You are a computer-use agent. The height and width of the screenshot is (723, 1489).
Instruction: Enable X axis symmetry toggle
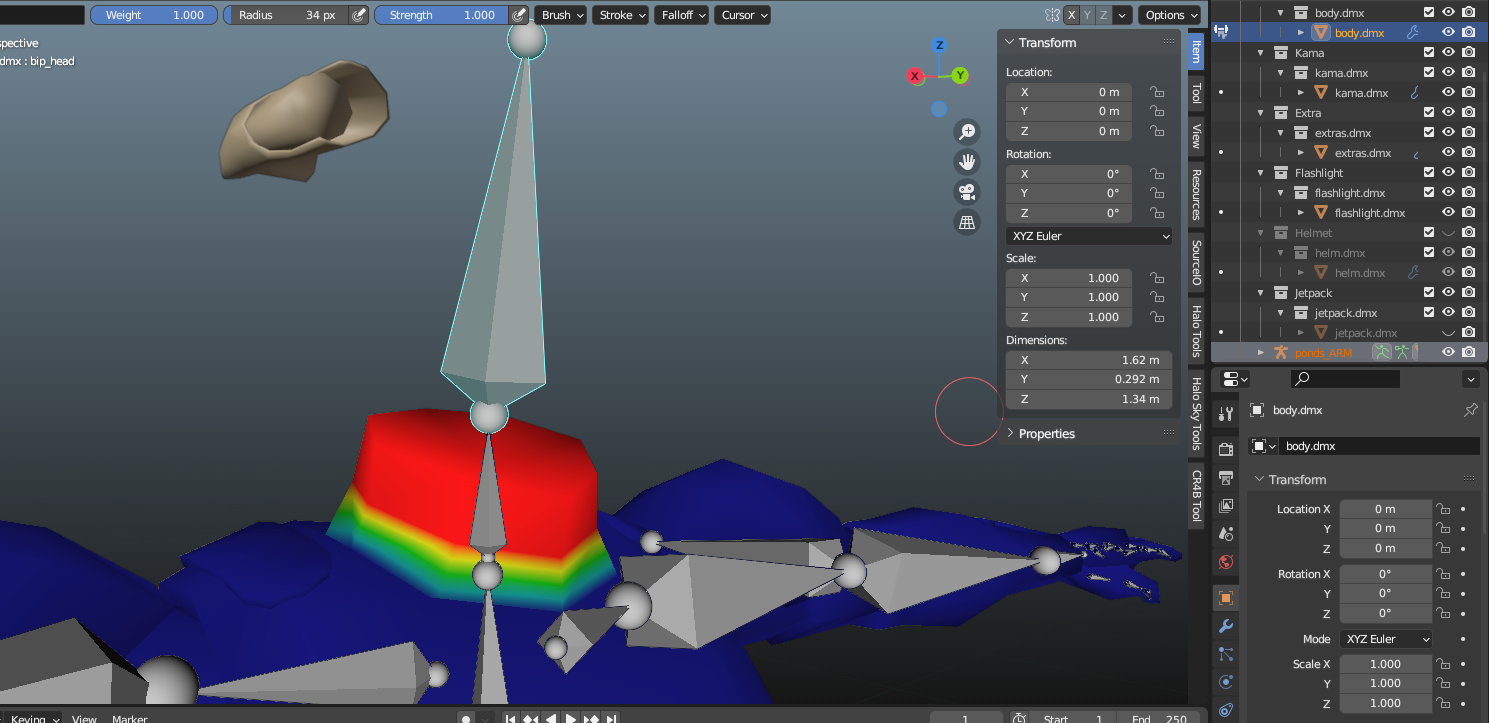point(1072,15)
